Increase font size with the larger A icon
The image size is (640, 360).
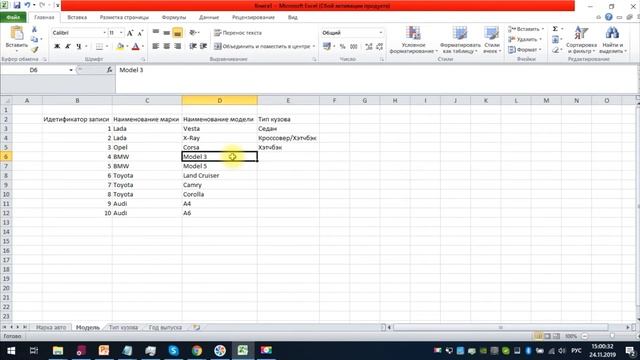click(130, 33)
